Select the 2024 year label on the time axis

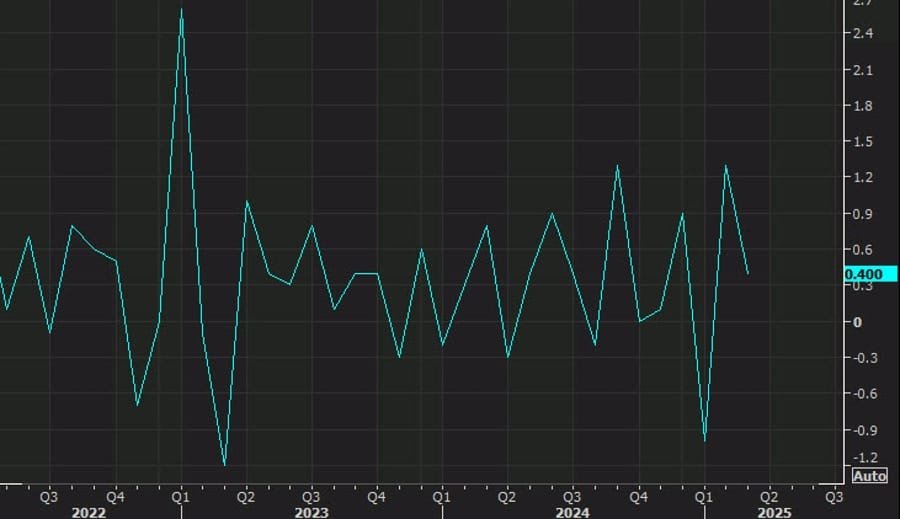click(x=572, y=512)
